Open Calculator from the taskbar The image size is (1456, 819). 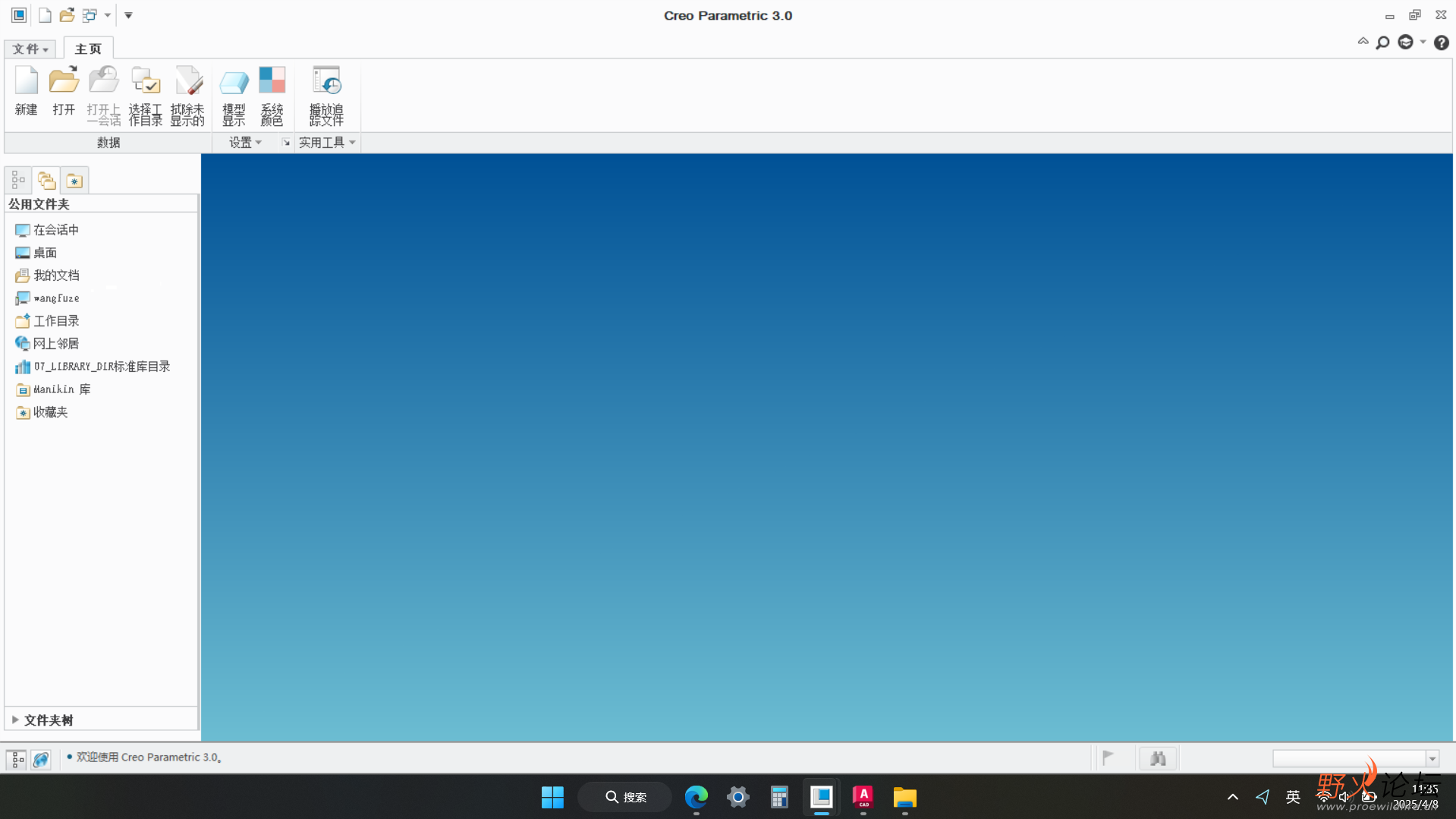tap(779, 797)
